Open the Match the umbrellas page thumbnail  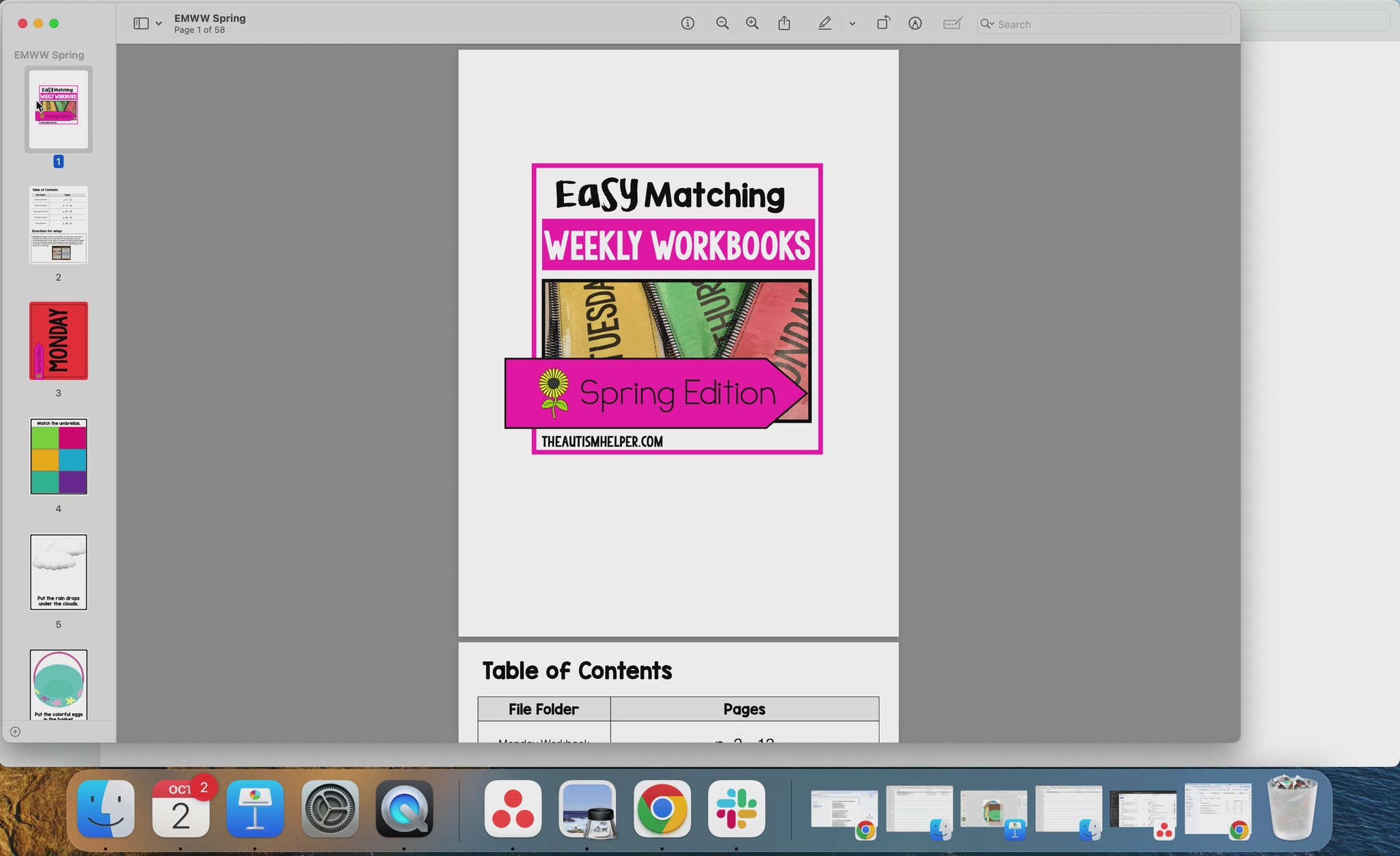click(x=58, y=456)
